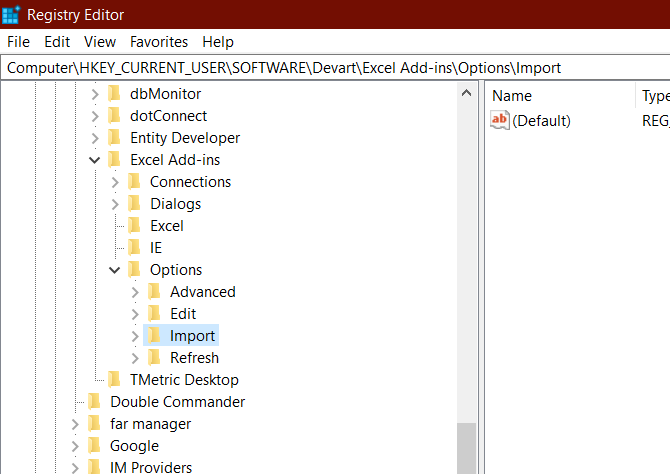Expand the Entity Developer key
The width and height of the screenshot is (670, 474).
click(x=95, y=138)
